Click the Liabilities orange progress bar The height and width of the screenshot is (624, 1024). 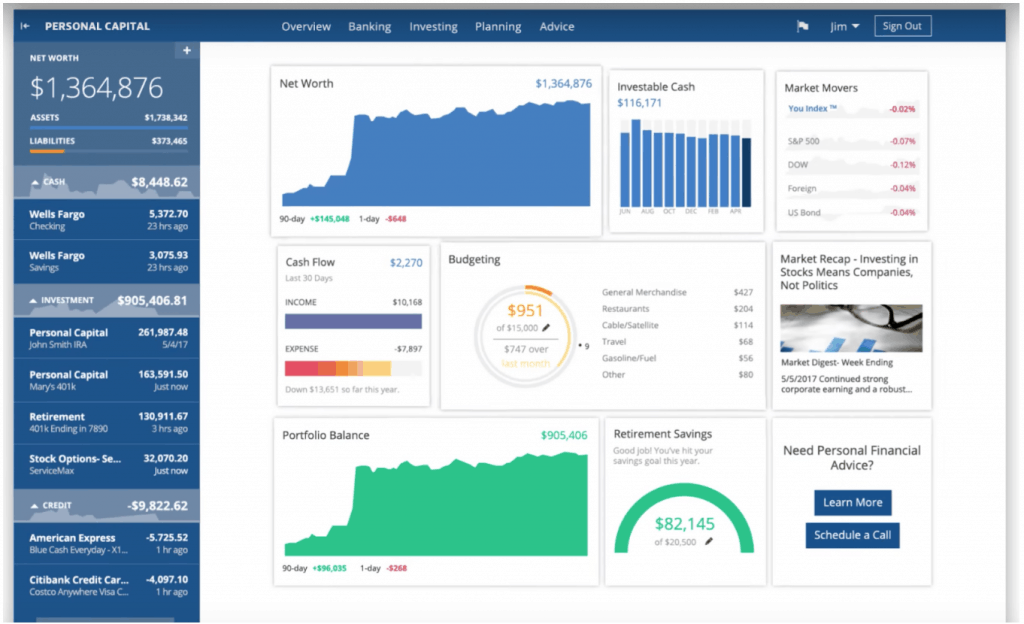tap(46, 151)
